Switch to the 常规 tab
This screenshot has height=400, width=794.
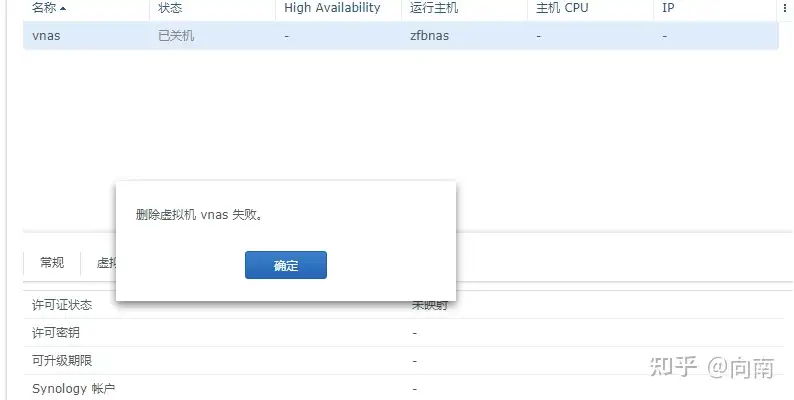52,262
